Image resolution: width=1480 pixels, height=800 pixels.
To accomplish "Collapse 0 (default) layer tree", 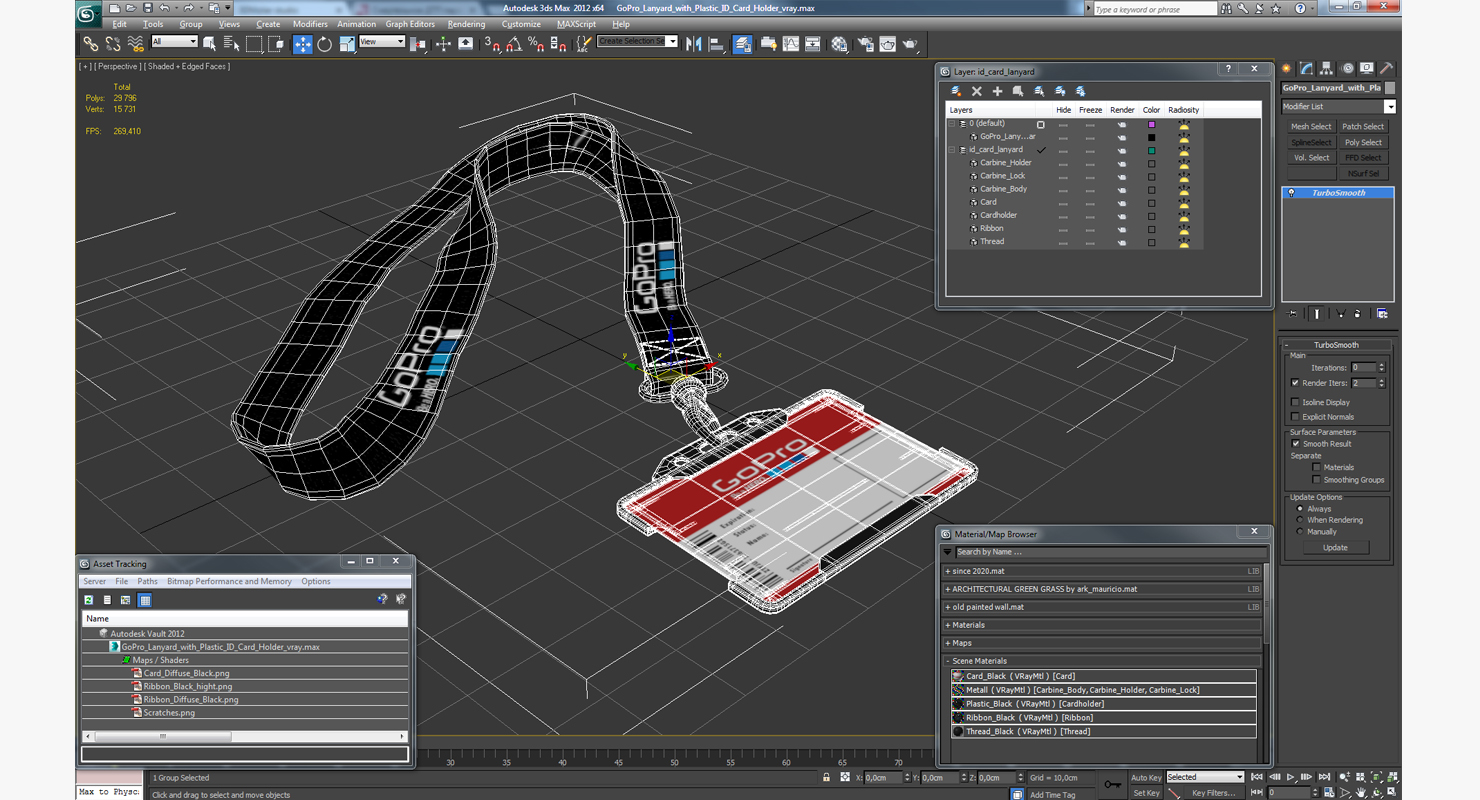I will click(x=952, y=124).
